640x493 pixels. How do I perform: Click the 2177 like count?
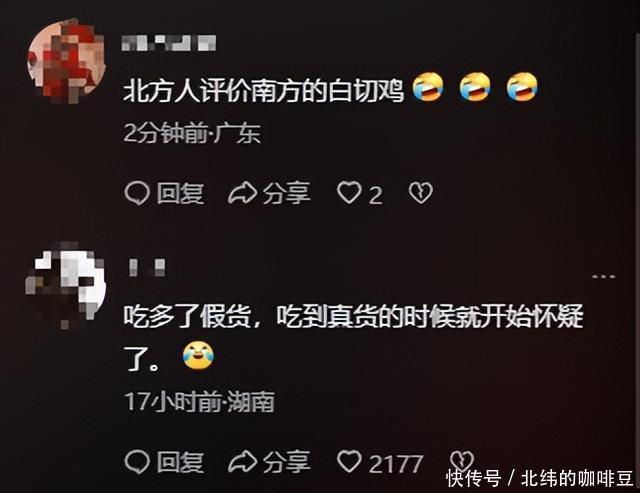point(395,464)
